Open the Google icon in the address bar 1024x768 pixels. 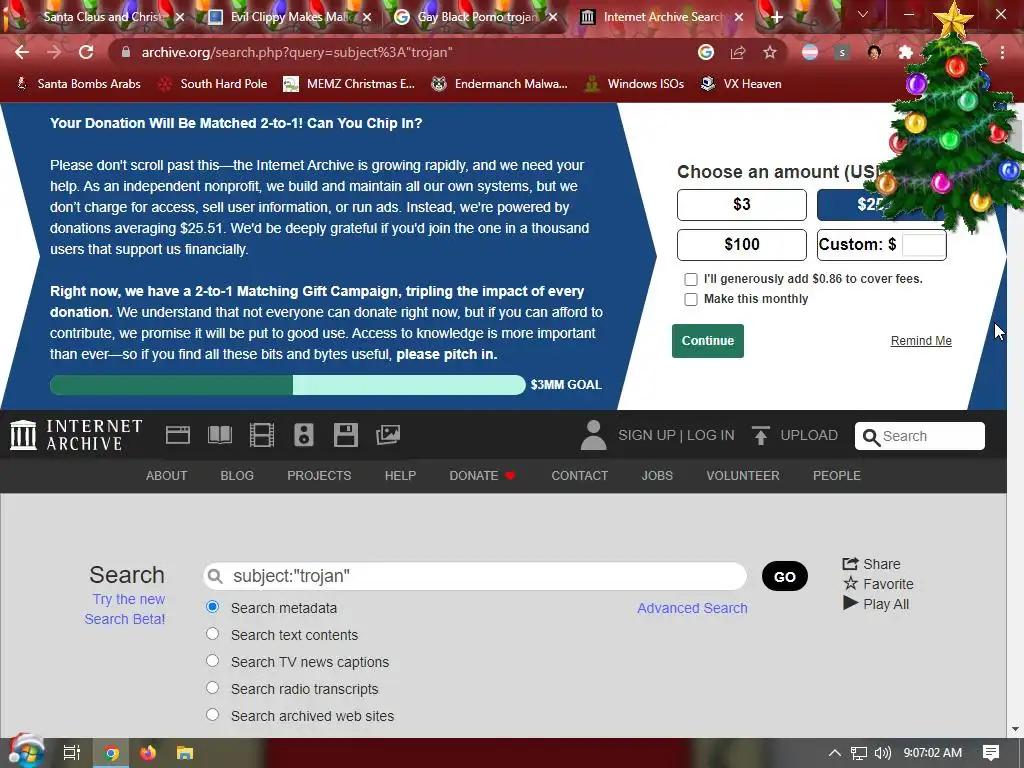tap(706, 52)
